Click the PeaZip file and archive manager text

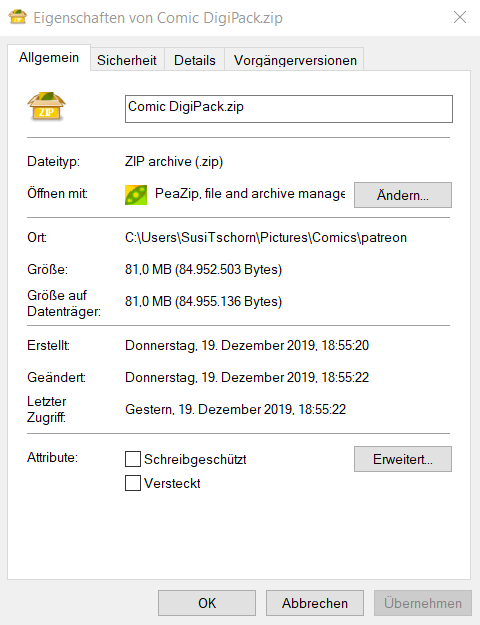[x=250, y=194]
